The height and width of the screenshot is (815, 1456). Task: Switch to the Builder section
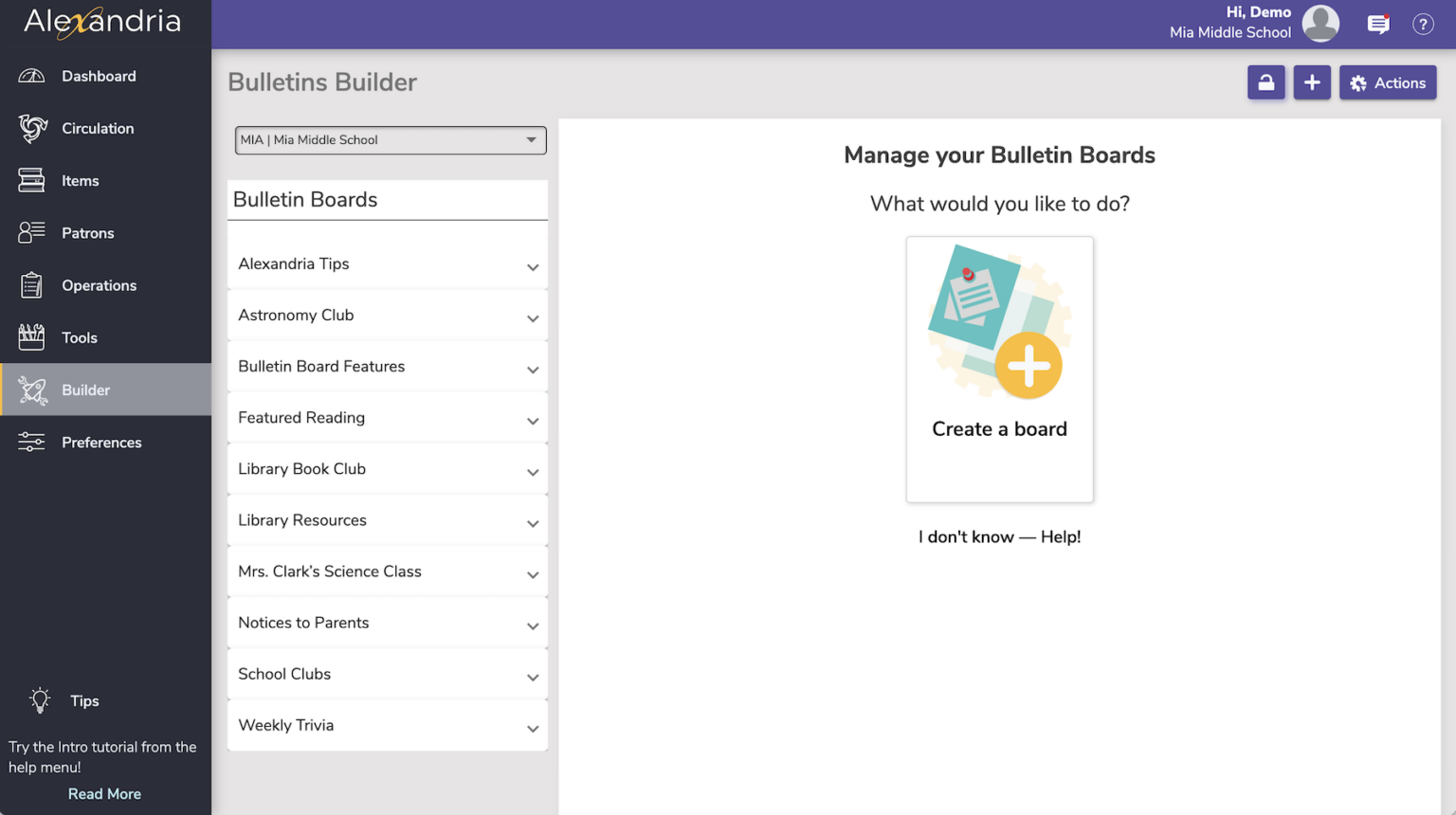[x=86, y=389]
